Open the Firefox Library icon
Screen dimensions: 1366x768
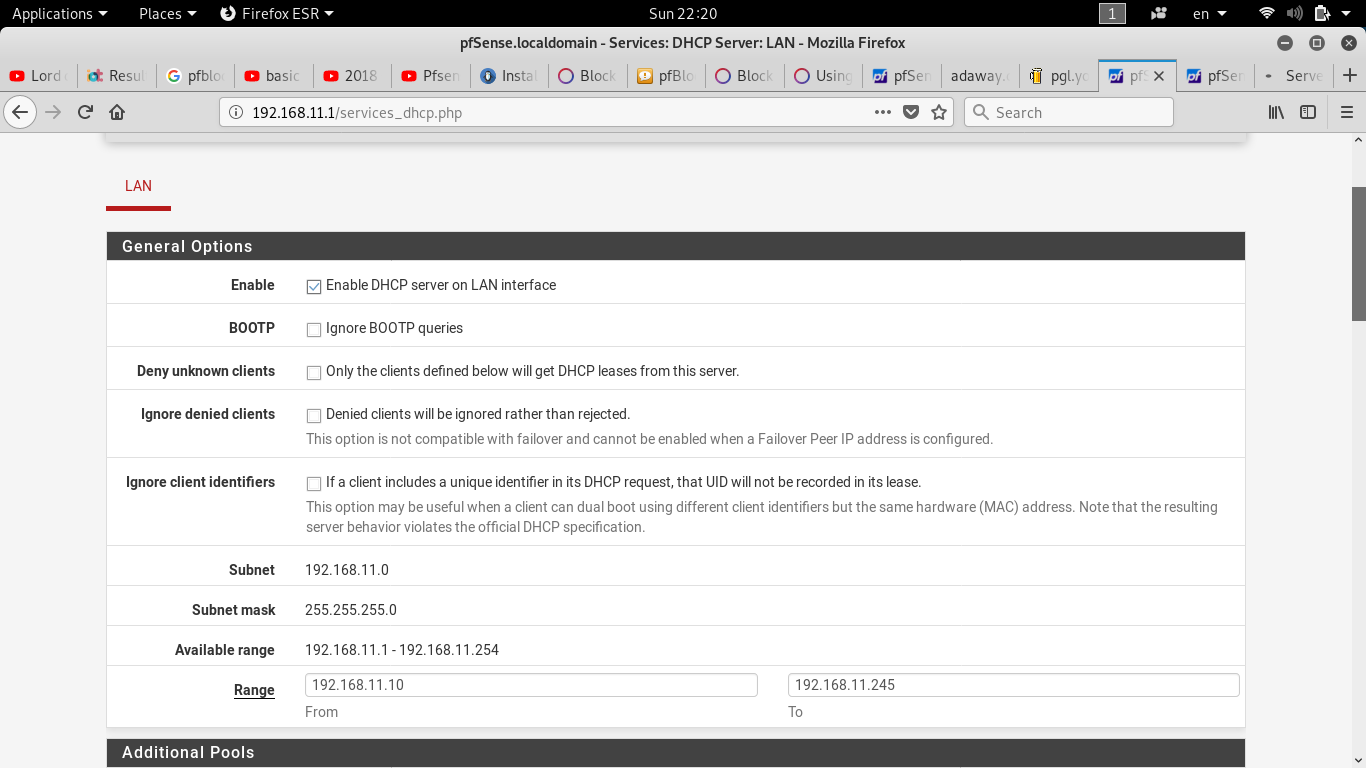(1276, 112)
